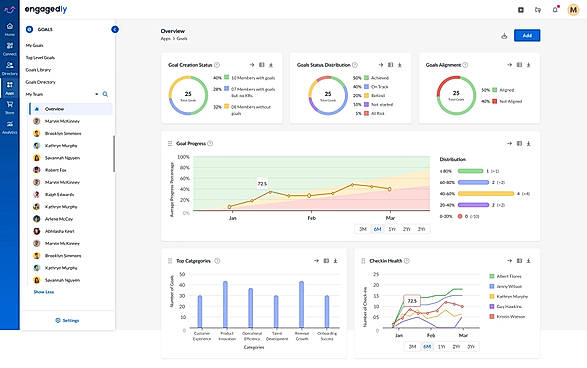Toggle On Track legend swatch
The width and height of the screenshot is (587, 368).
(367, 86)
